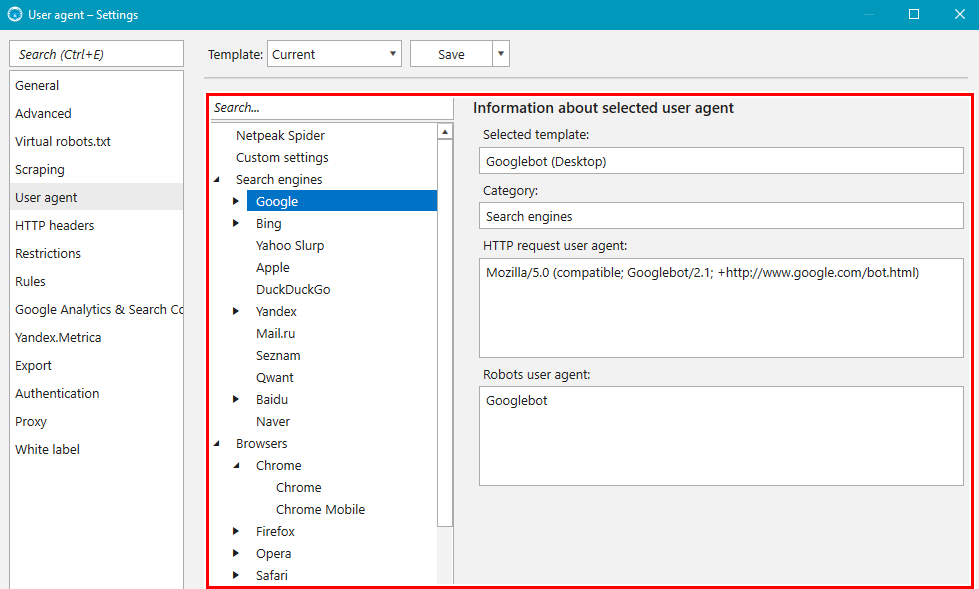Expand the Baidu tree node
Image resolution: width=979 pixels, height=589 pixels.
coord(236,399)
